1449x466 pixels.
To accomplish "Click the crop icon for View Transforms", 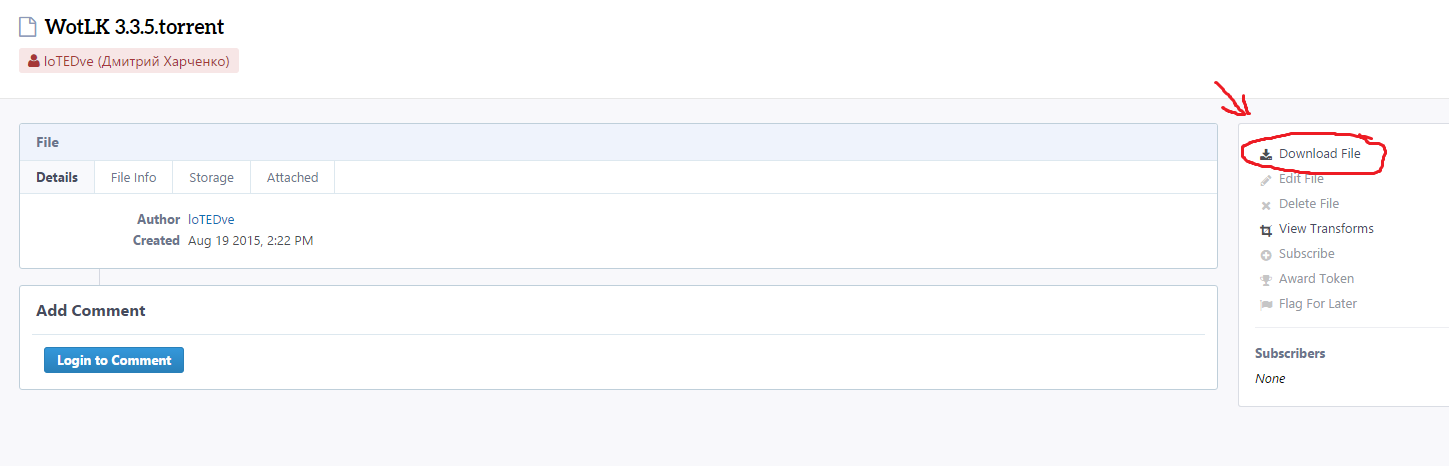I will pos(1266,230).
